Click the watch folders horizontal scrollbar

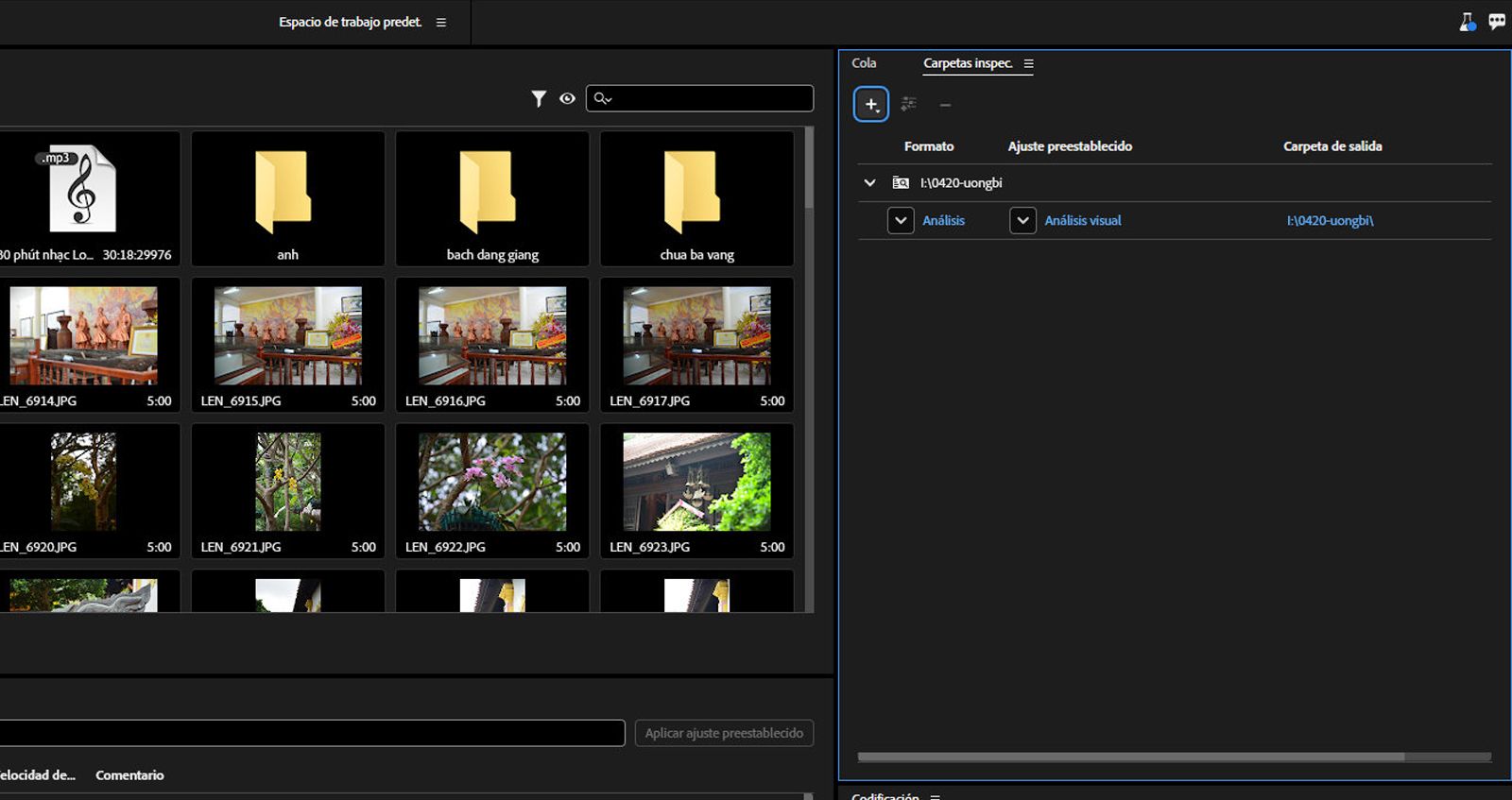coord(1130,757)
